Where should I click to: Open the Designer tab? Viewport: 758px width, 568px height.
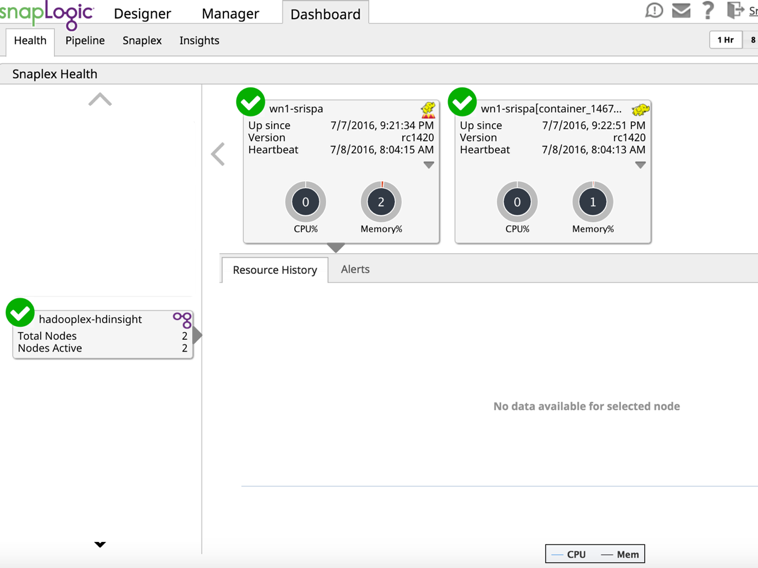click(142, 14)
